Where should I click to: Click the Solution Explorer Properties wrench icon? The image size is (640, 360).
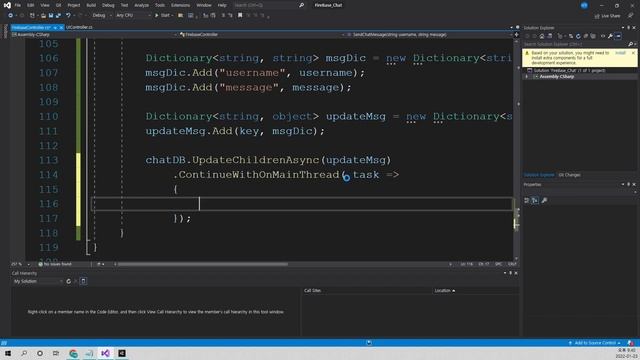click(x=610, y=36)
